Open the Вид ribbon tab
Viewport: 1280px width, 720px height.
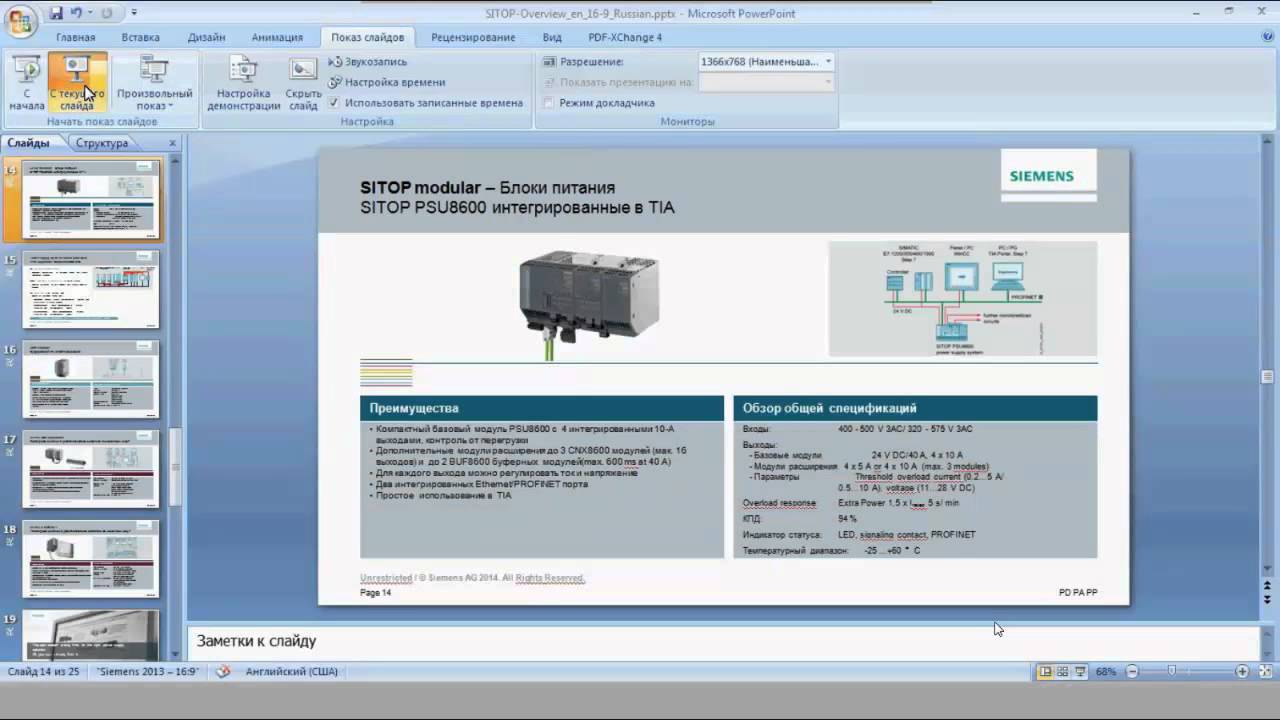point(552,37)
